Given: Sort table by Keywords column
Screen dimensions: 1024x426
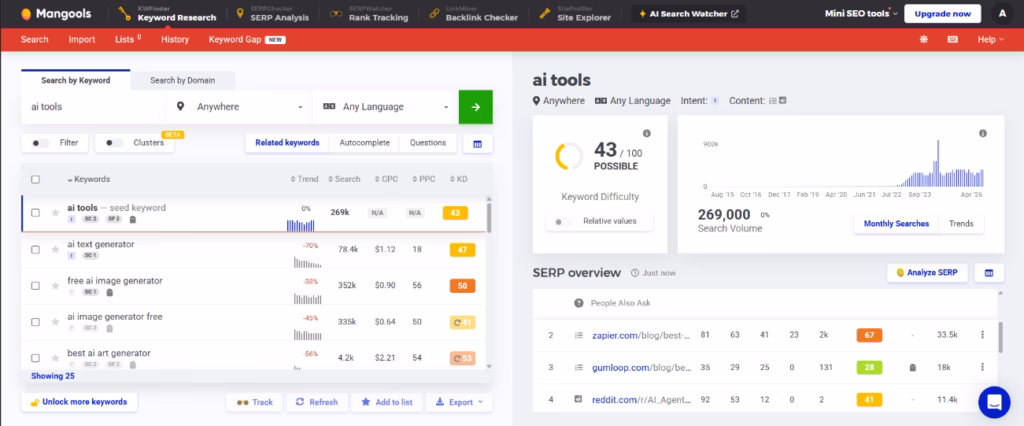Looking at the screenshot, I should (88, 180).
